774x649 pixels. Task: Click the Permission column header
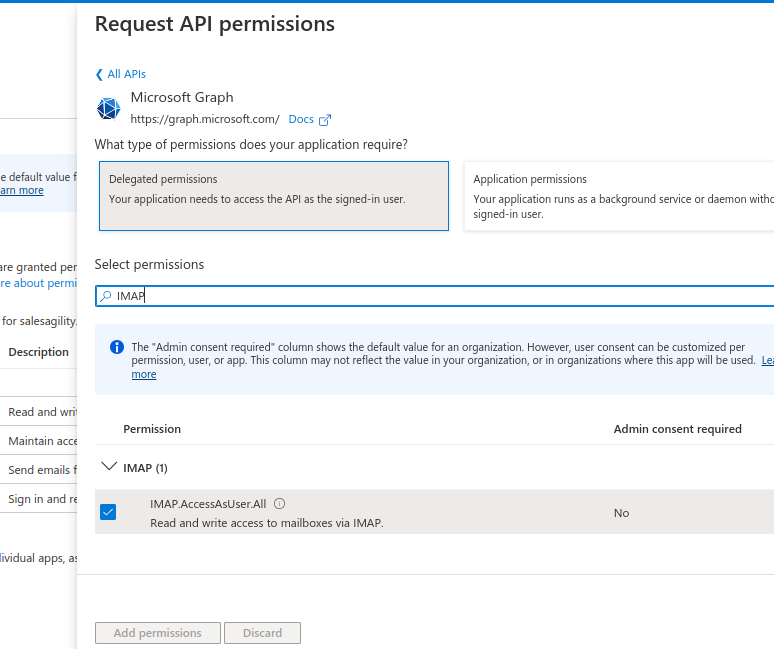[x=152, y=429]
